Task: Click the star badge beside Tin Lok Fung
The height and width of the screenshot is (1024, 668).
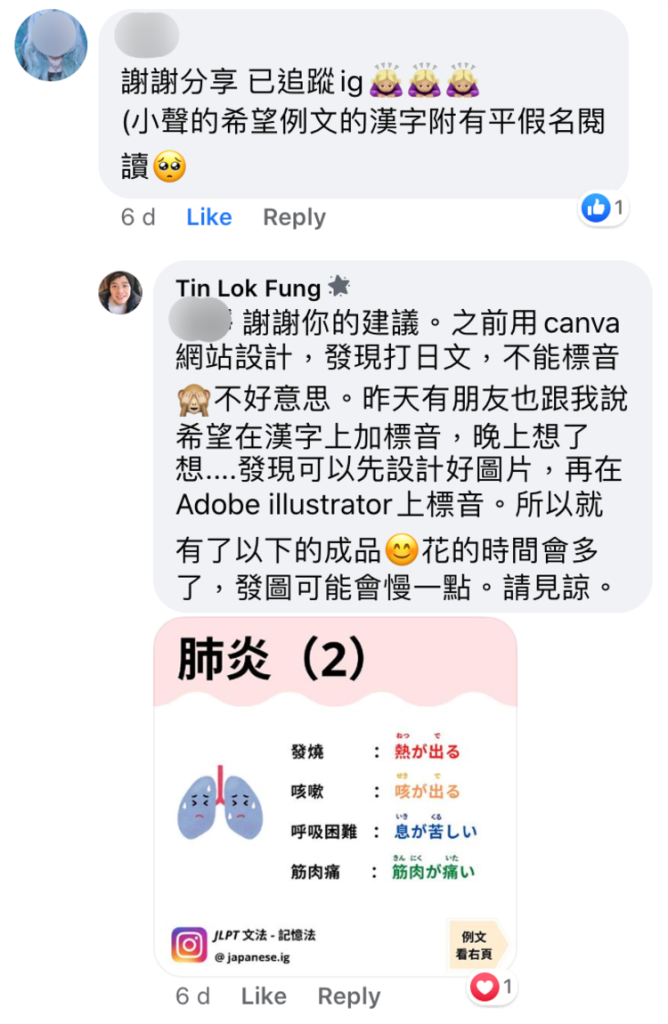Action: [x=339, y=286]
